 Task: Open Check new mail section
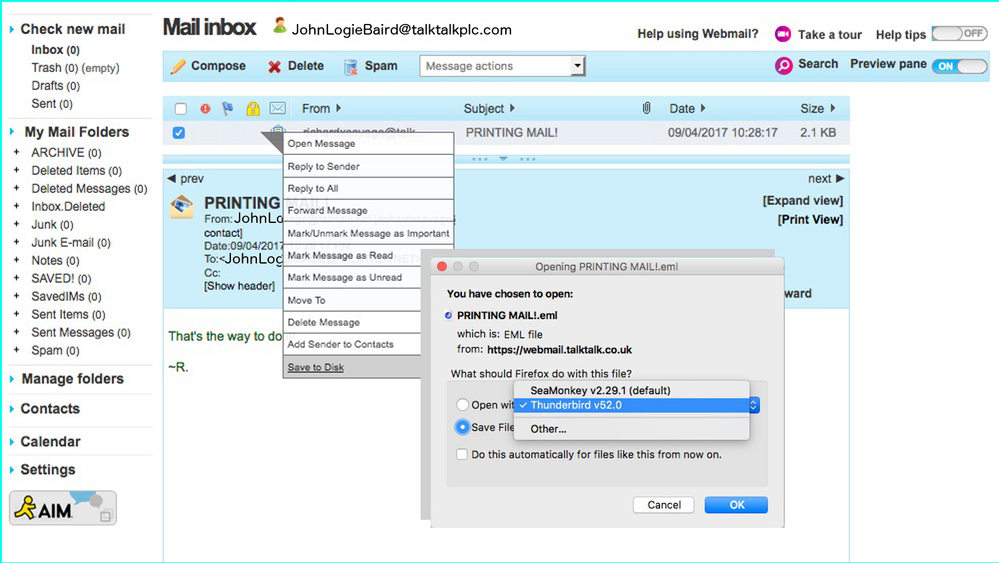pyautogui.click(x=73, y=29)
